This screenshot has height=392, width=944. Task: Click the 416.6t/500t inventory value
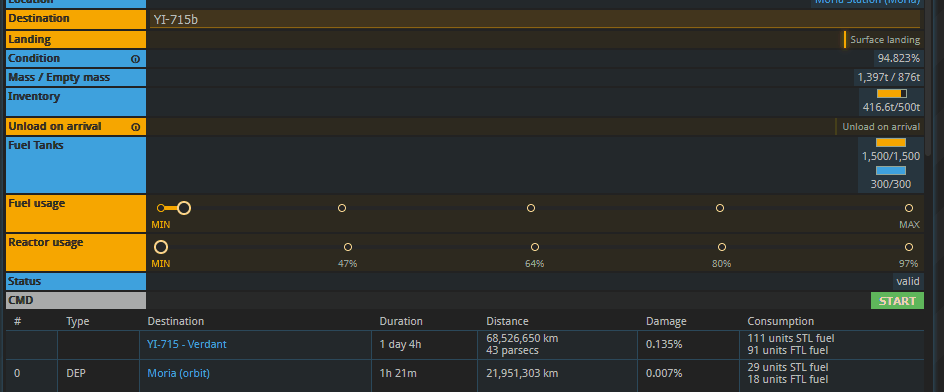[x=892, y=108]
